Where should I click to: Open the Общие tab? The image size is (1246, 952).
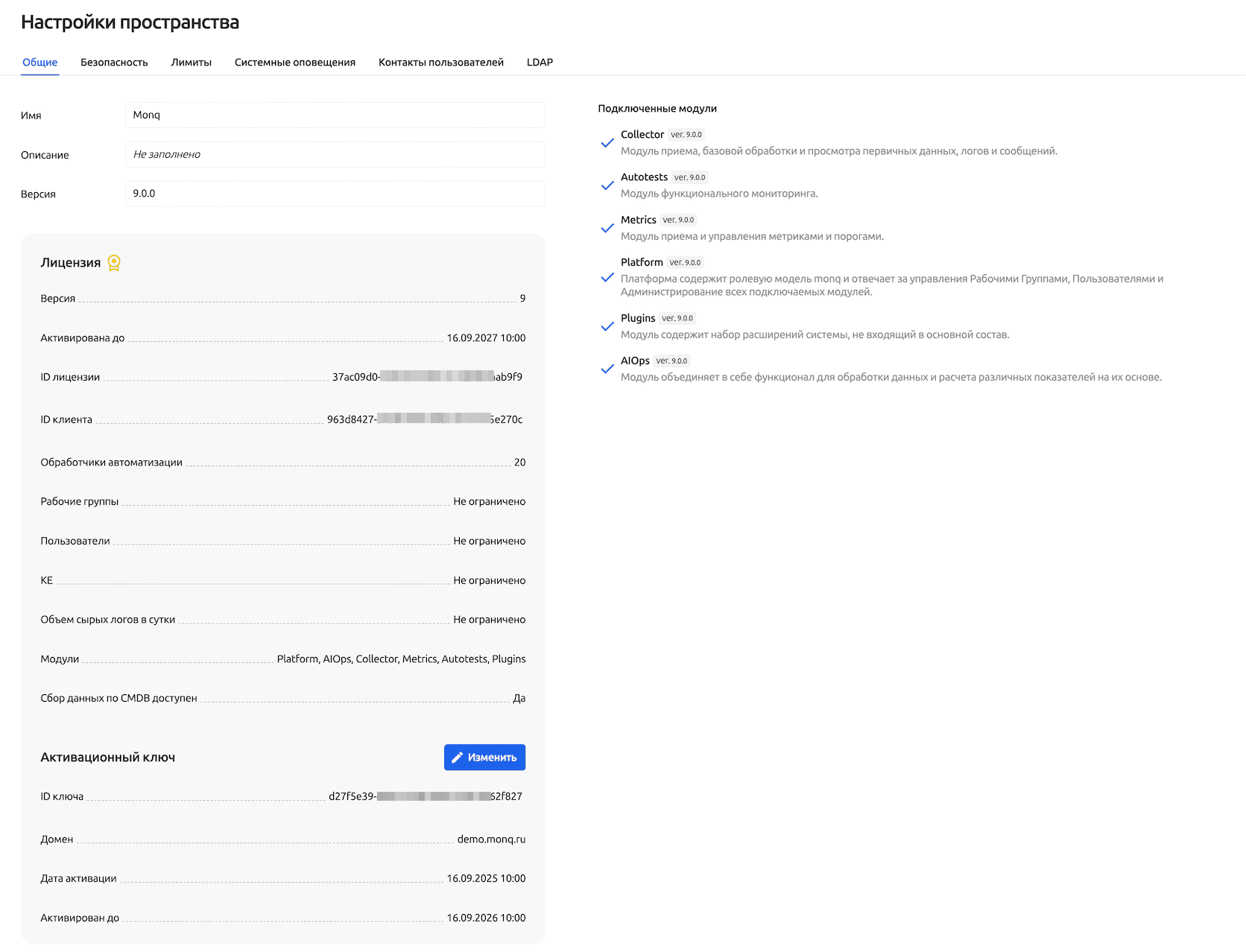point(39,63)
